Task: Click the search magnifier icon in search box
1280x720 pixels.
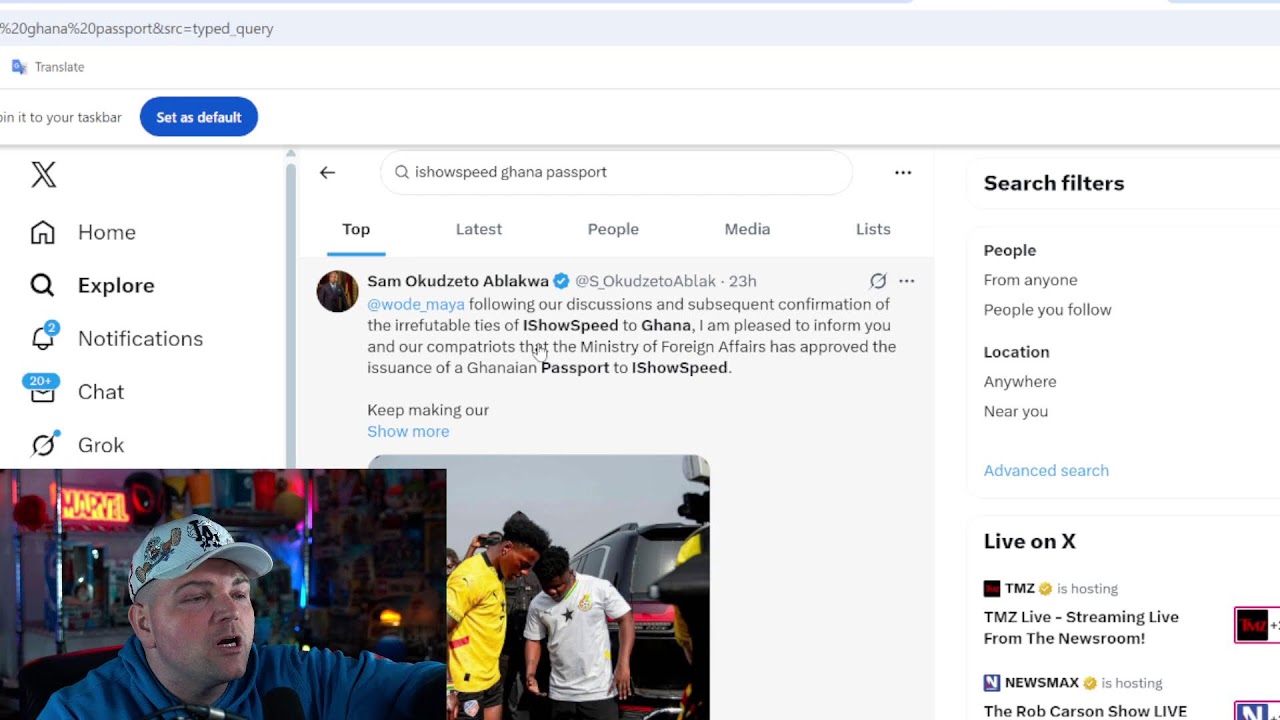Action: tap(402, 172)
